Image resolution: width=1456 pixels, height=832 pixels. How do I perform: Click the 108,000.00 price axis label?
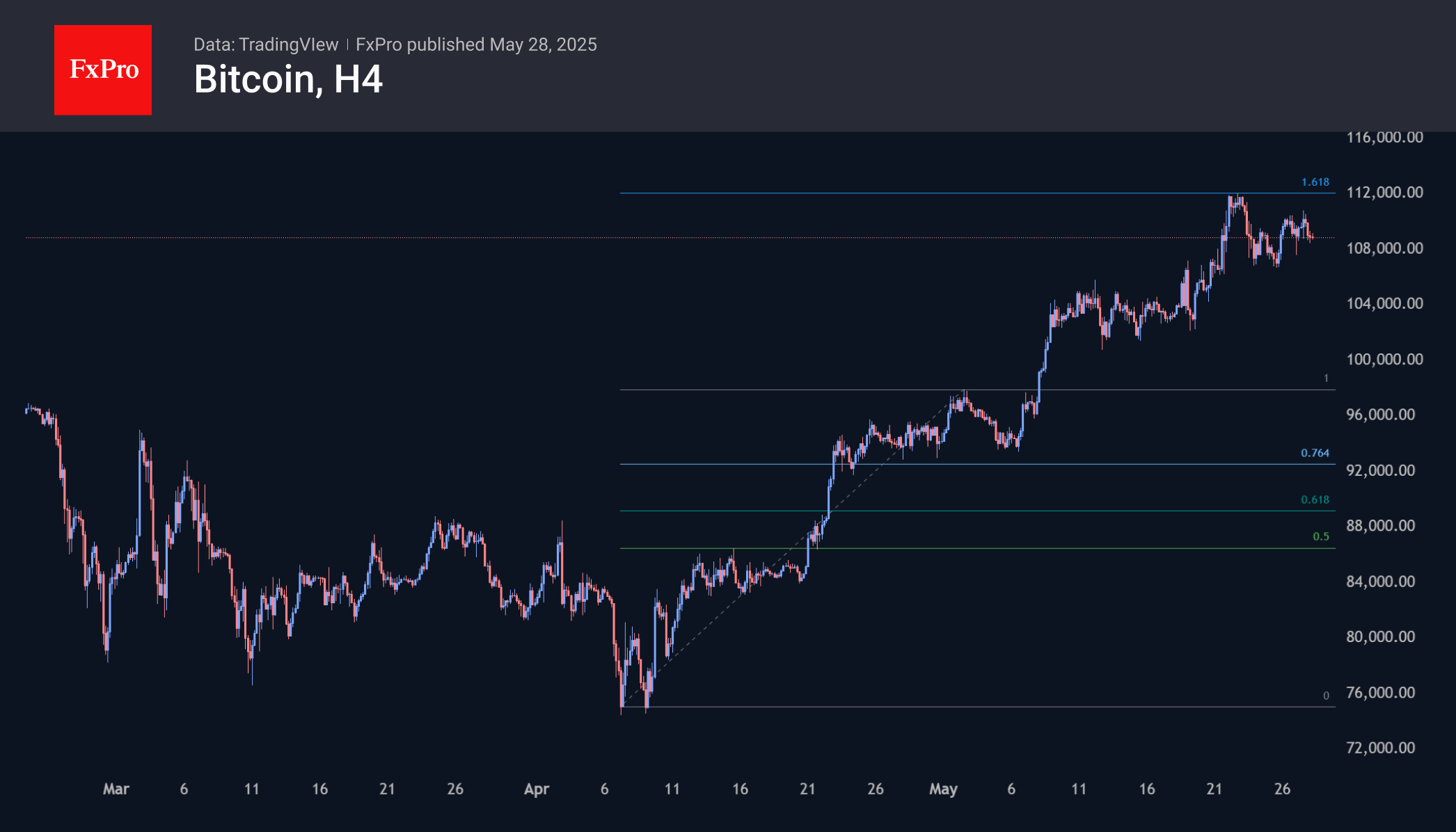[x=1384, y=248]
